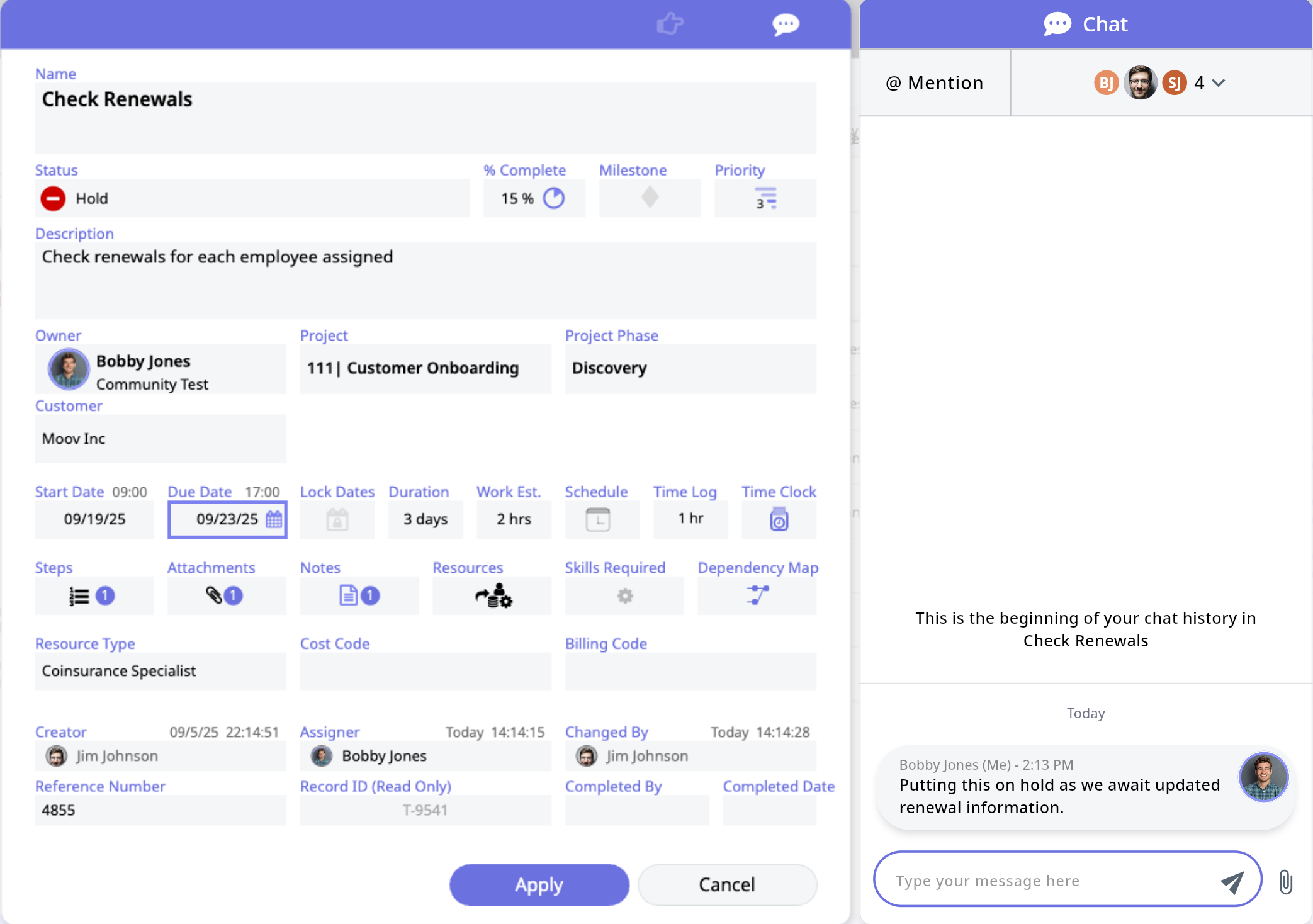
Task: Open the Resources assignment icon
Action: click(493, 595)
